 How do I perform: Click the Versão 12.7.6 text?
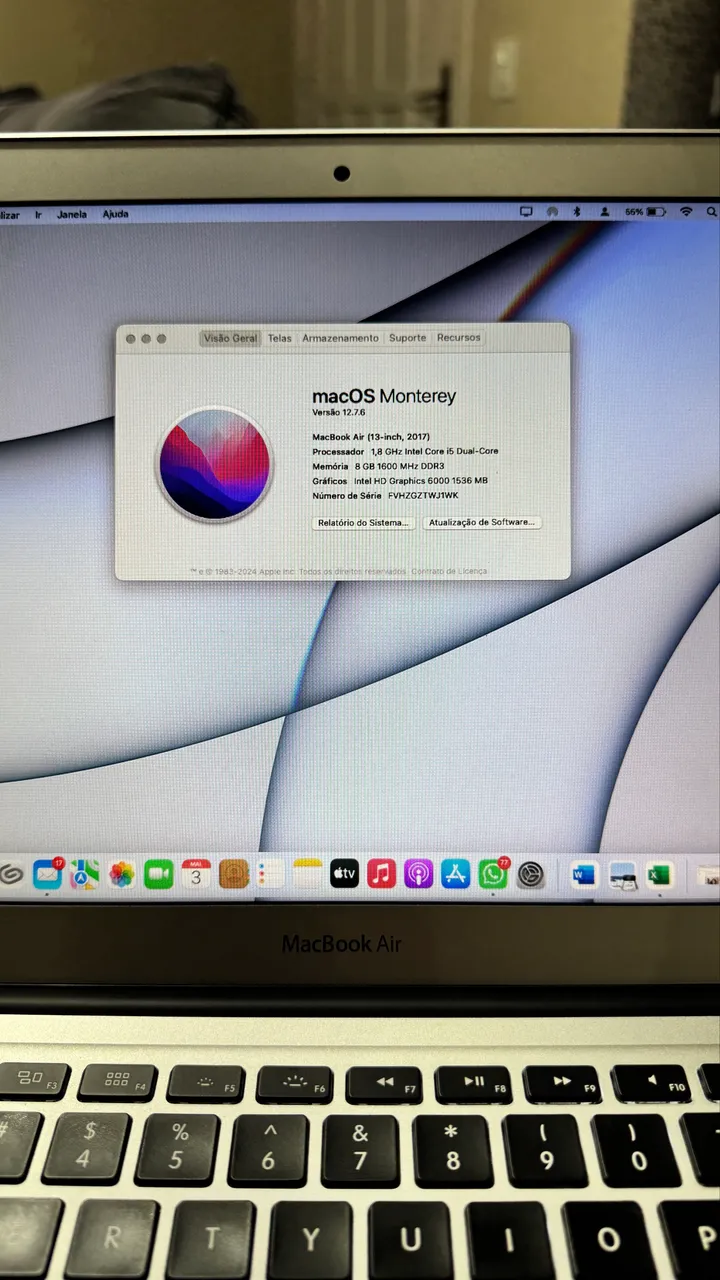pos(339,412)
